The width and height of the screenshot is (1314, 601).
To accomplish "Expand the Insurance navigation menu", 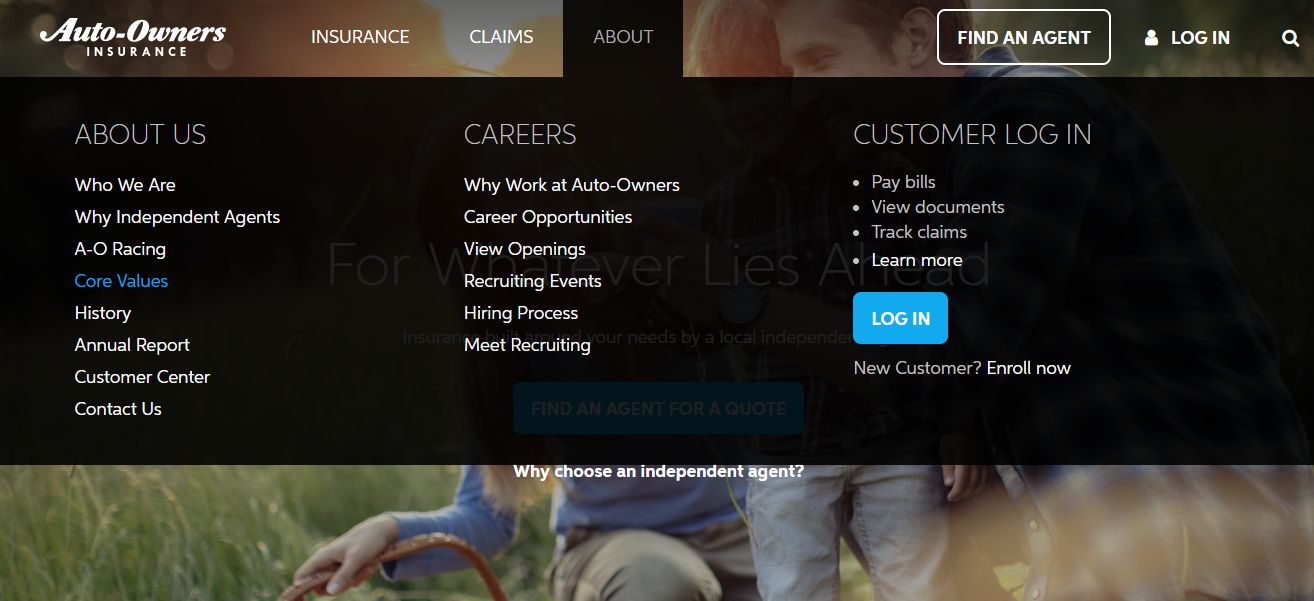I will pos(360,37).
